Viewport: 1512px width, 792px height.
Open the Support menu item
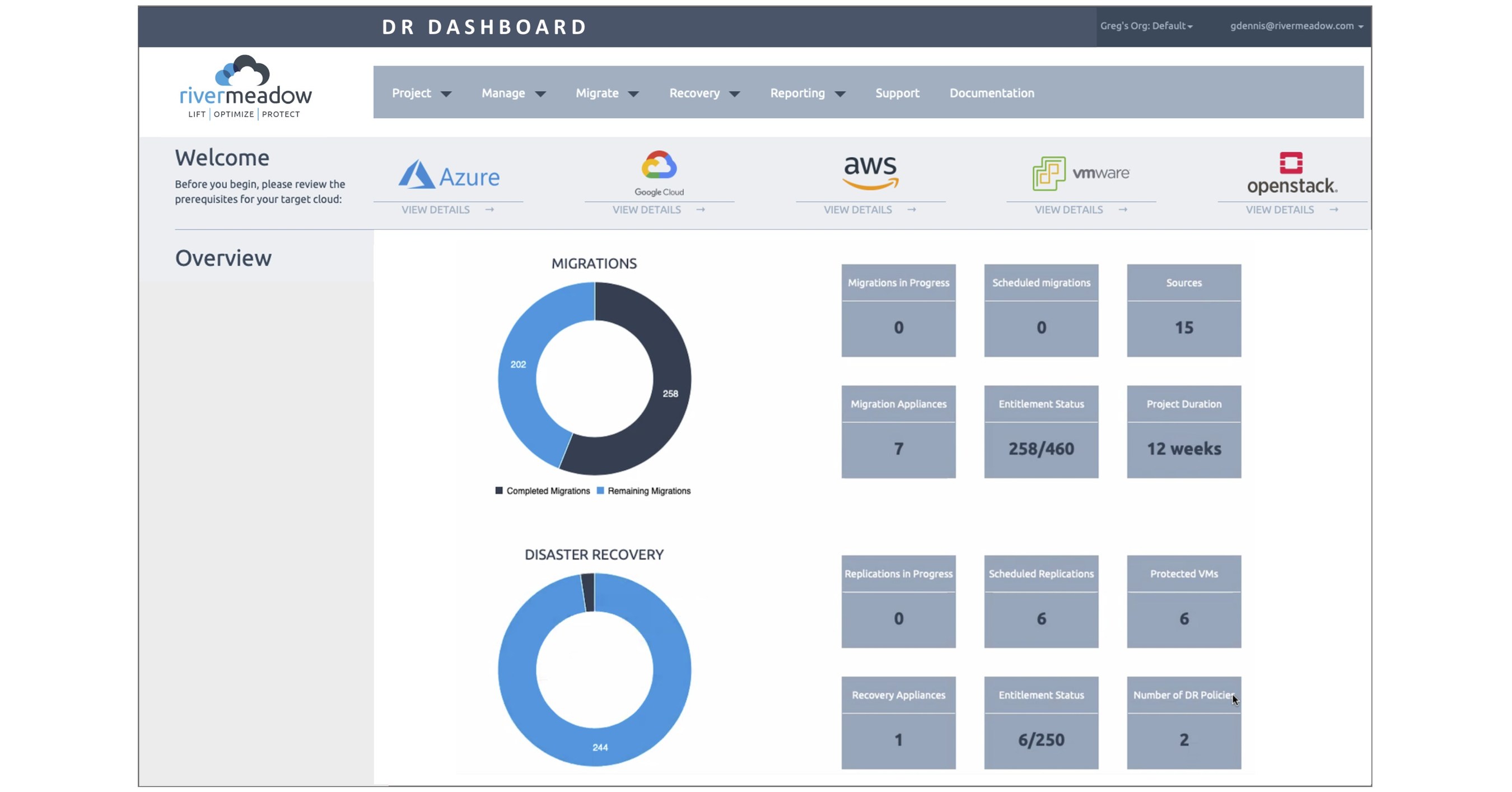[x=897, y=93]
